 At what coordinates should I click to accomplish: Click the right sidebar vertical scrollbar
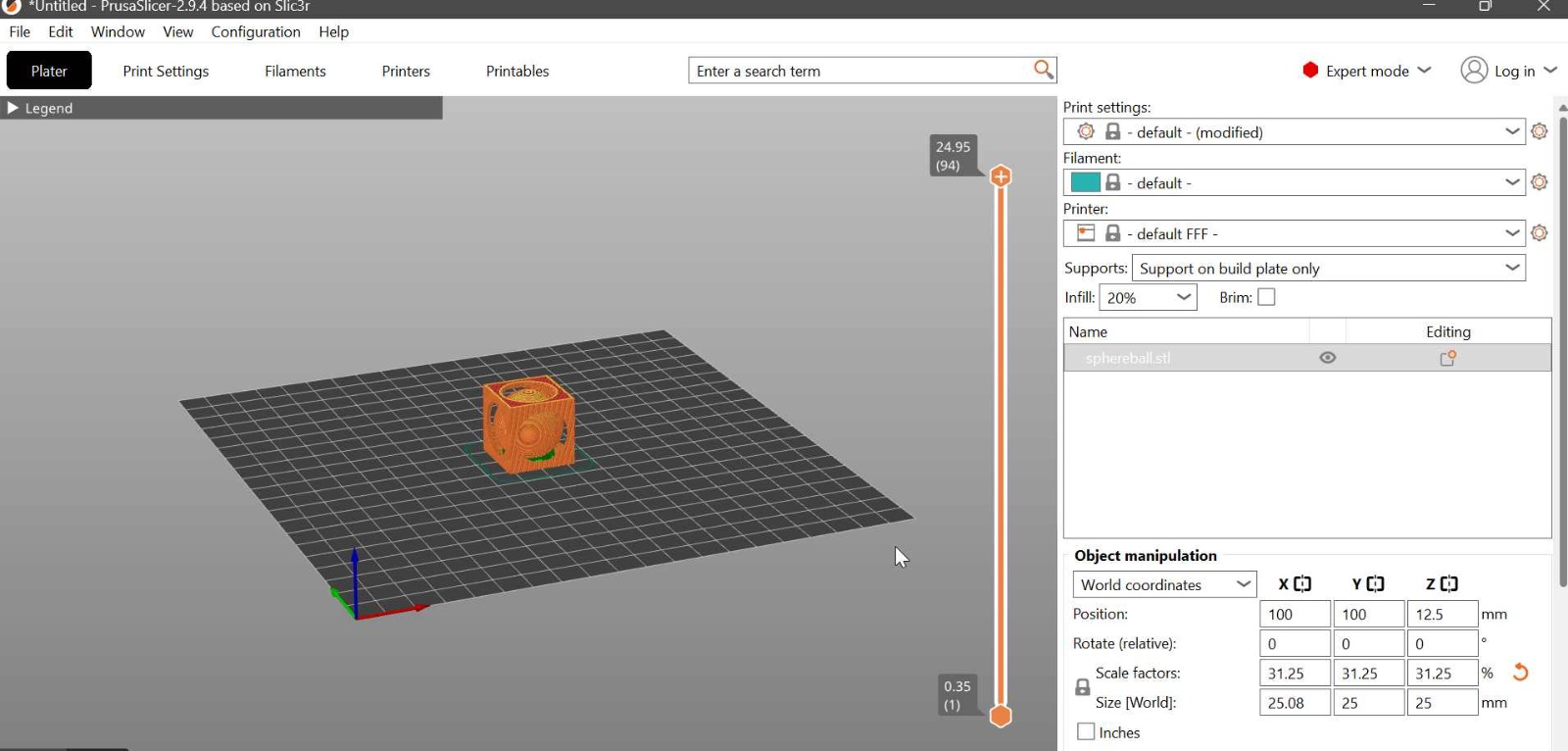tap(1562, 353)
